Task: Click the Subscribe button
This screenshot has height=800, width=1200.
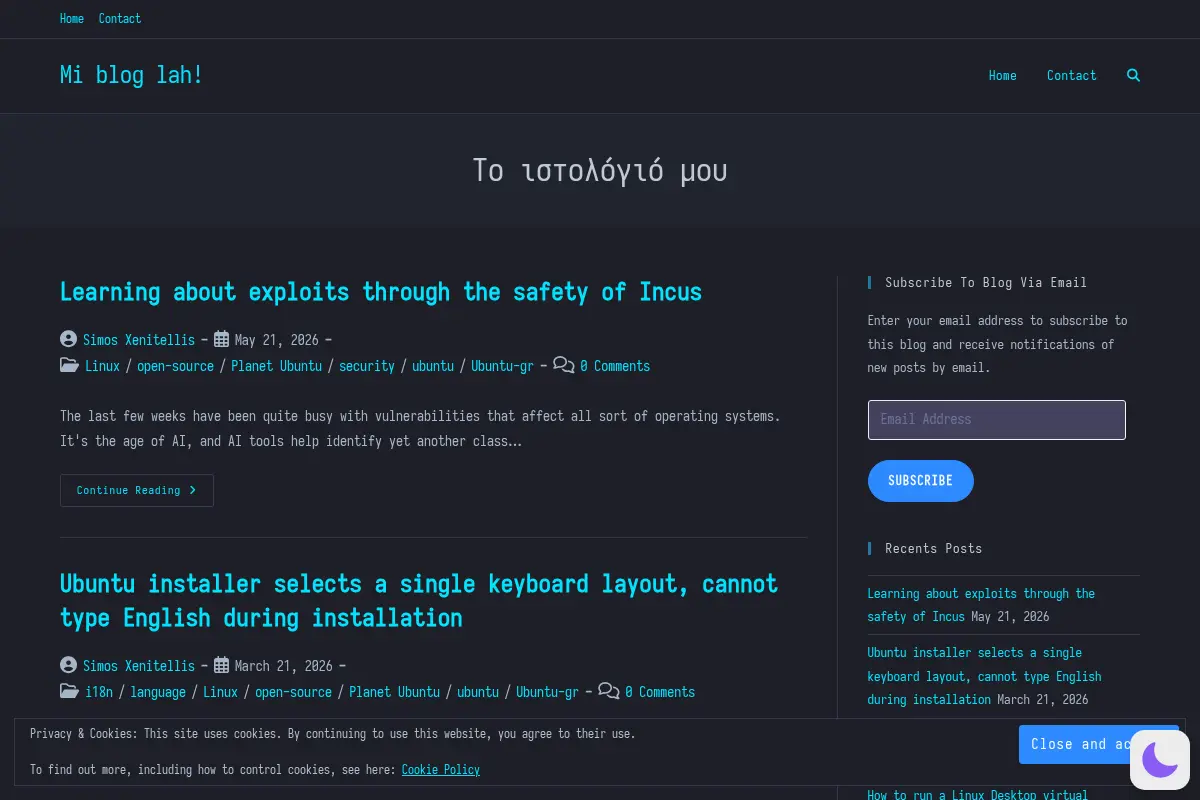Action: pos(921,481)
